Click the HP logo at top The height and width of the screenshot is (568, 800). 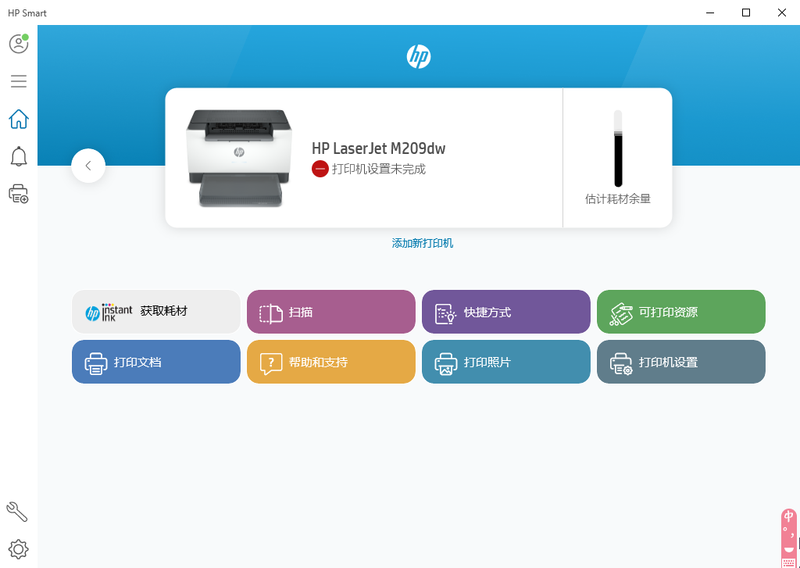pyautogui.click(x=418, y=57)
